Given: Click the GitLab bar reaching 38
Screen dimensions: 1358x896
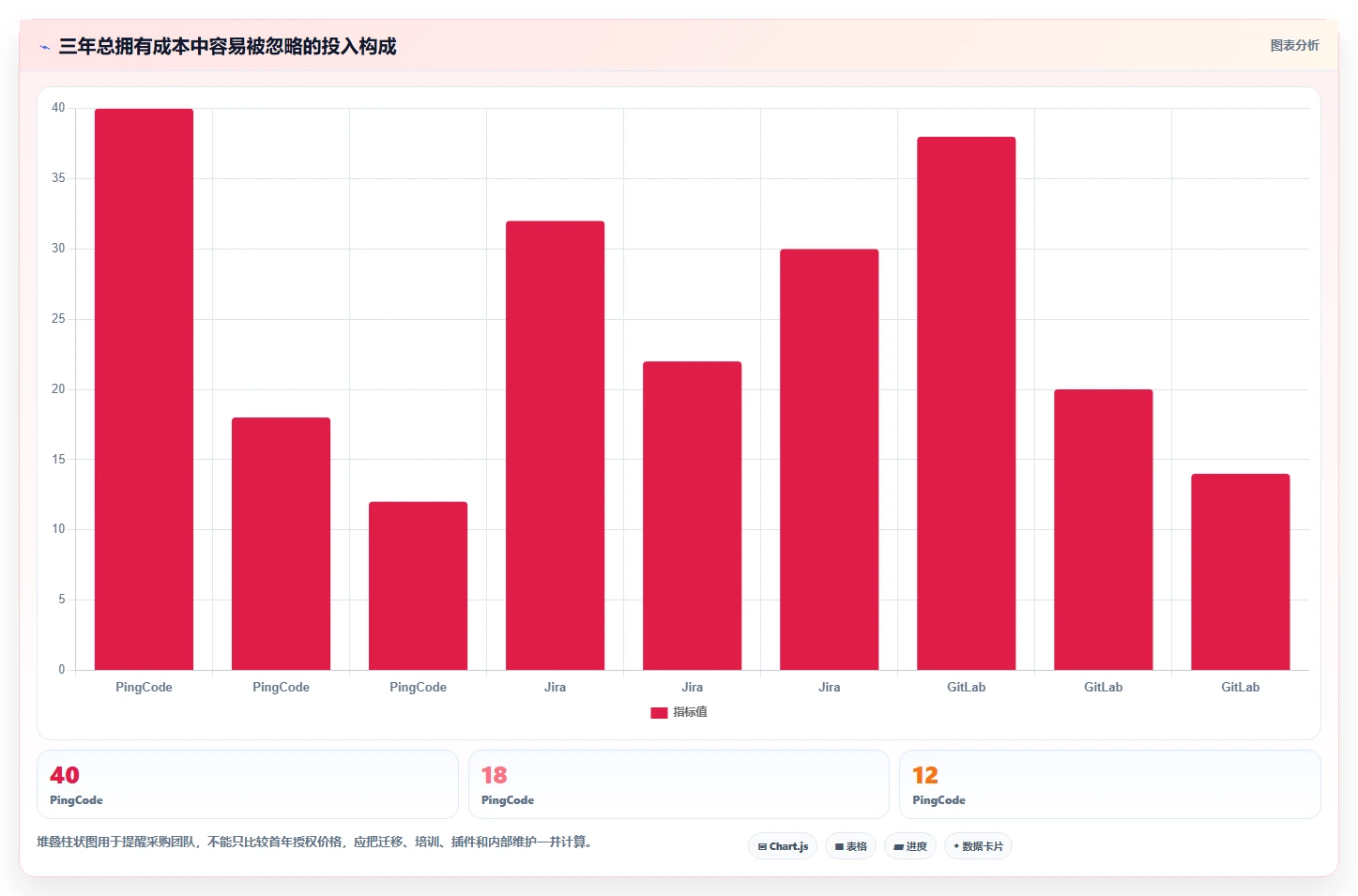Looking at the screenshot, I should pyautogui.click(x=966, y=403).
